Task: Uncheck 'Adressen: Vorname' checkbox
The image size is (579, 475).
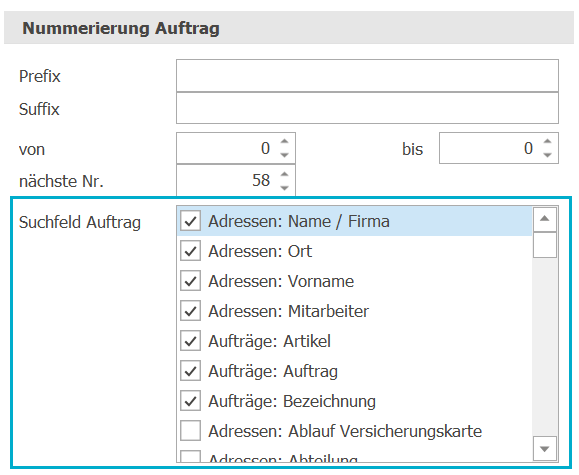Action: tap(191, 281)
